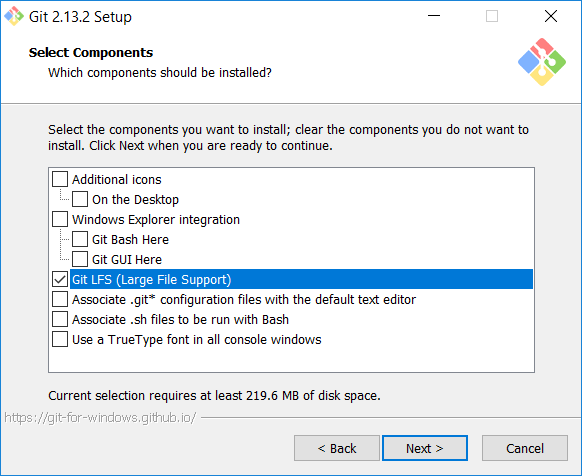Check the On the Desktop option
The image size is (582, 476).
(80, 199)
